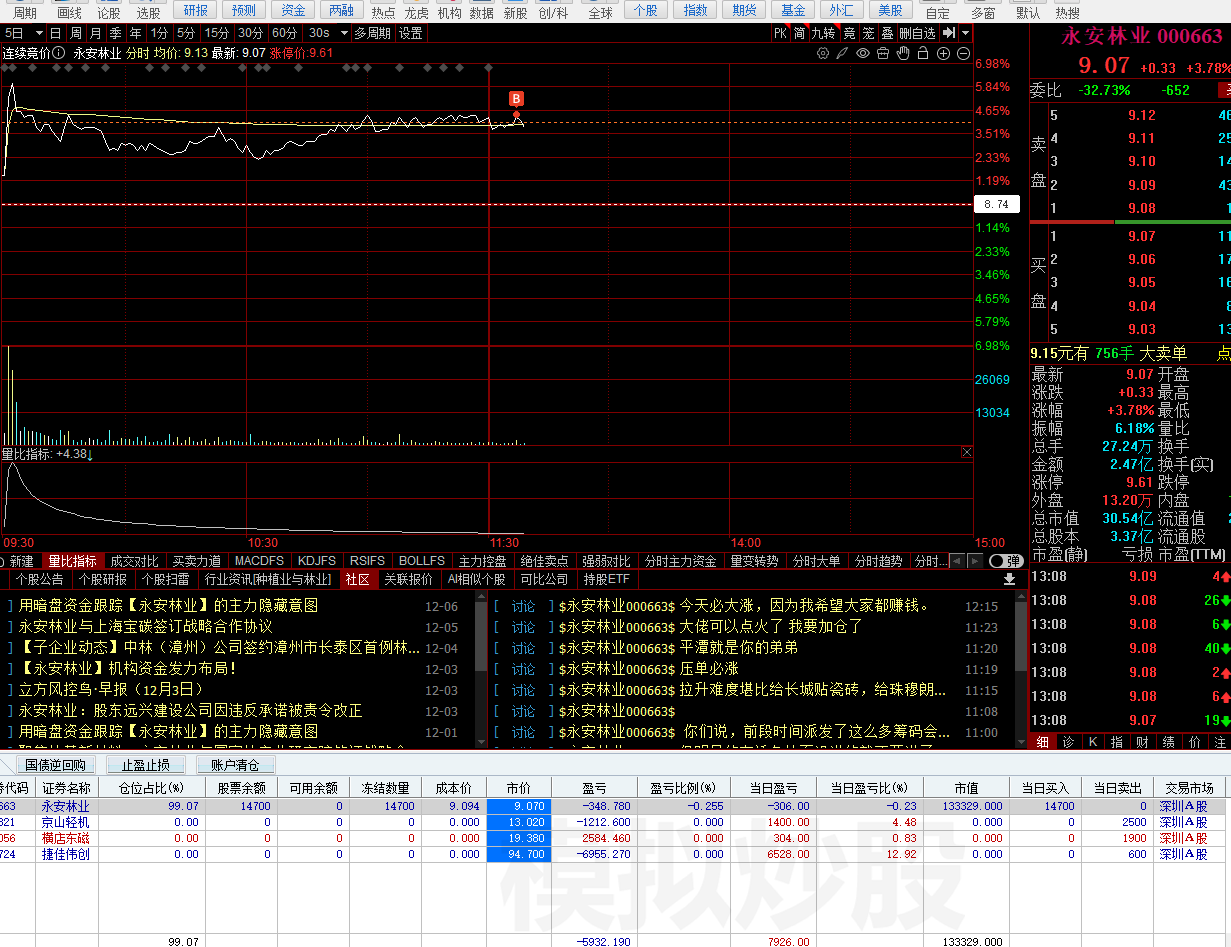
Task: Click the B buy marker on chart
Action: coord(516,98)
